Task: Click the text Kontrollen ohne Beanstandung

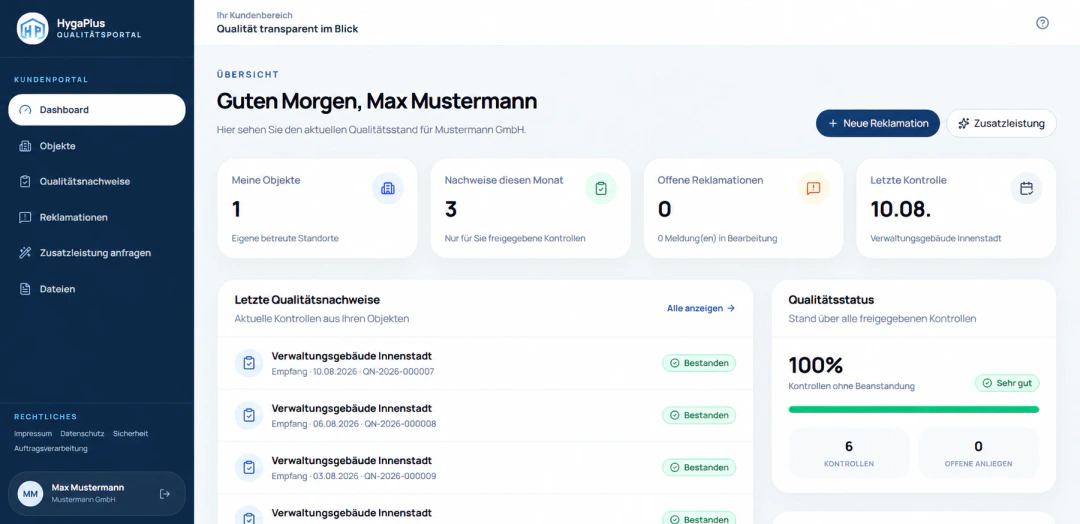Action: [x=851, y=386]
